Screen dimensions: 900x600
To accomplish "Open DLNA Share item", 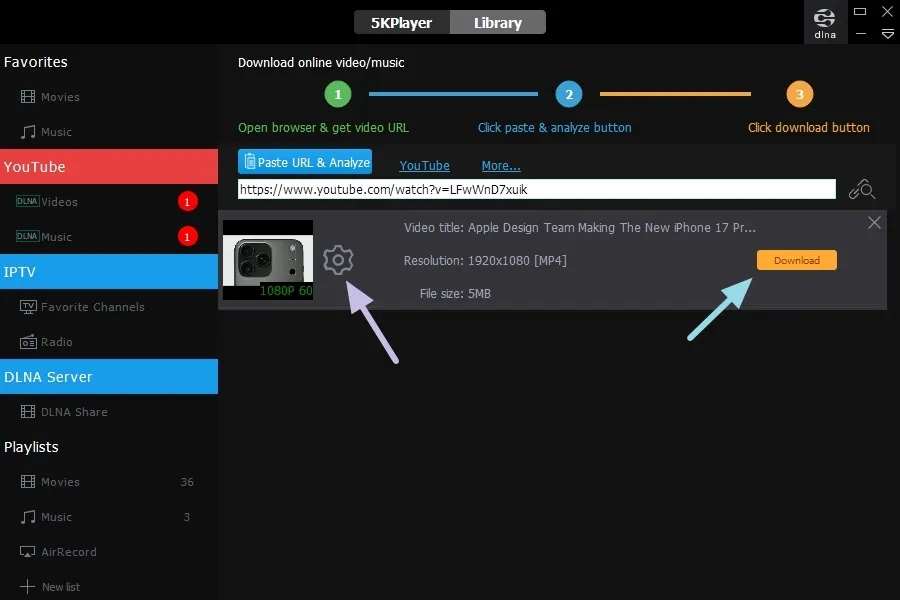I will tap(73, 412).
